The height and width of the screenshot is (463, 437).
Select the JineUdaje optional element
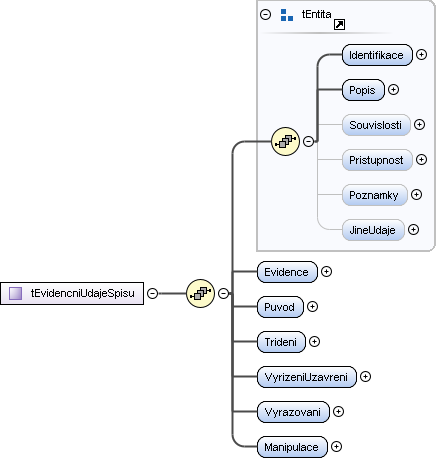coord(373,230)
